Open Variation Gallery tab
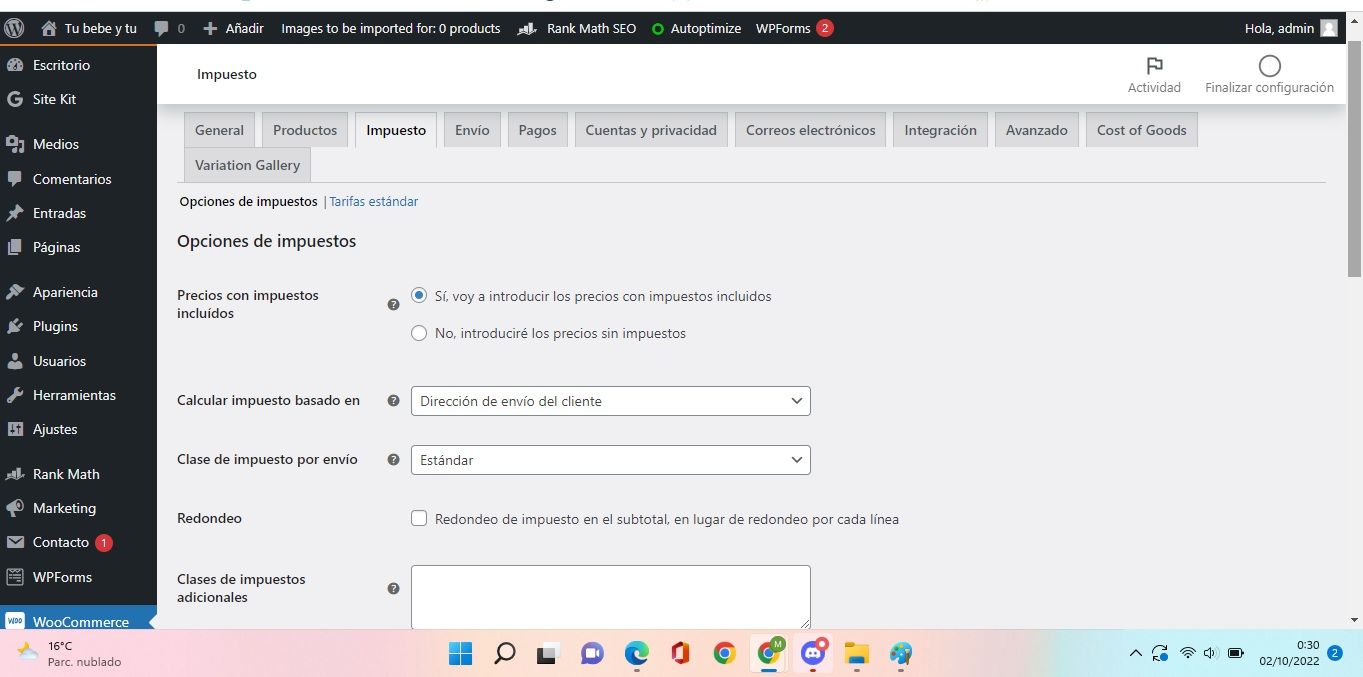Viewport: 1363px width, 677px height. [247, 165]
